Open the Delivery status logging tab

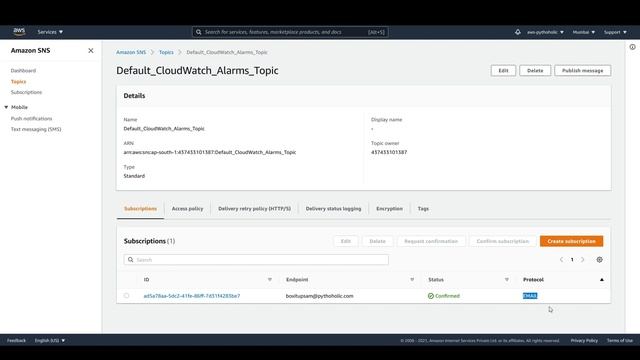coord(333,209)
